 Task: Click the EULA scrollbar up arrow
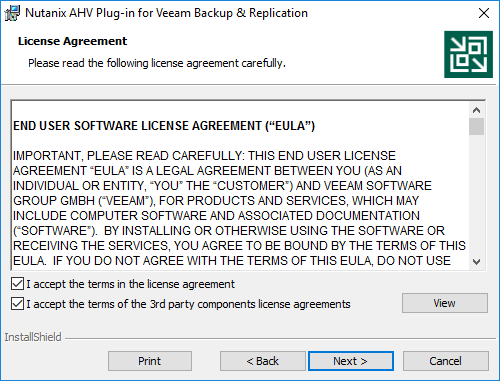pyautogui.click(x=476, y=110)
